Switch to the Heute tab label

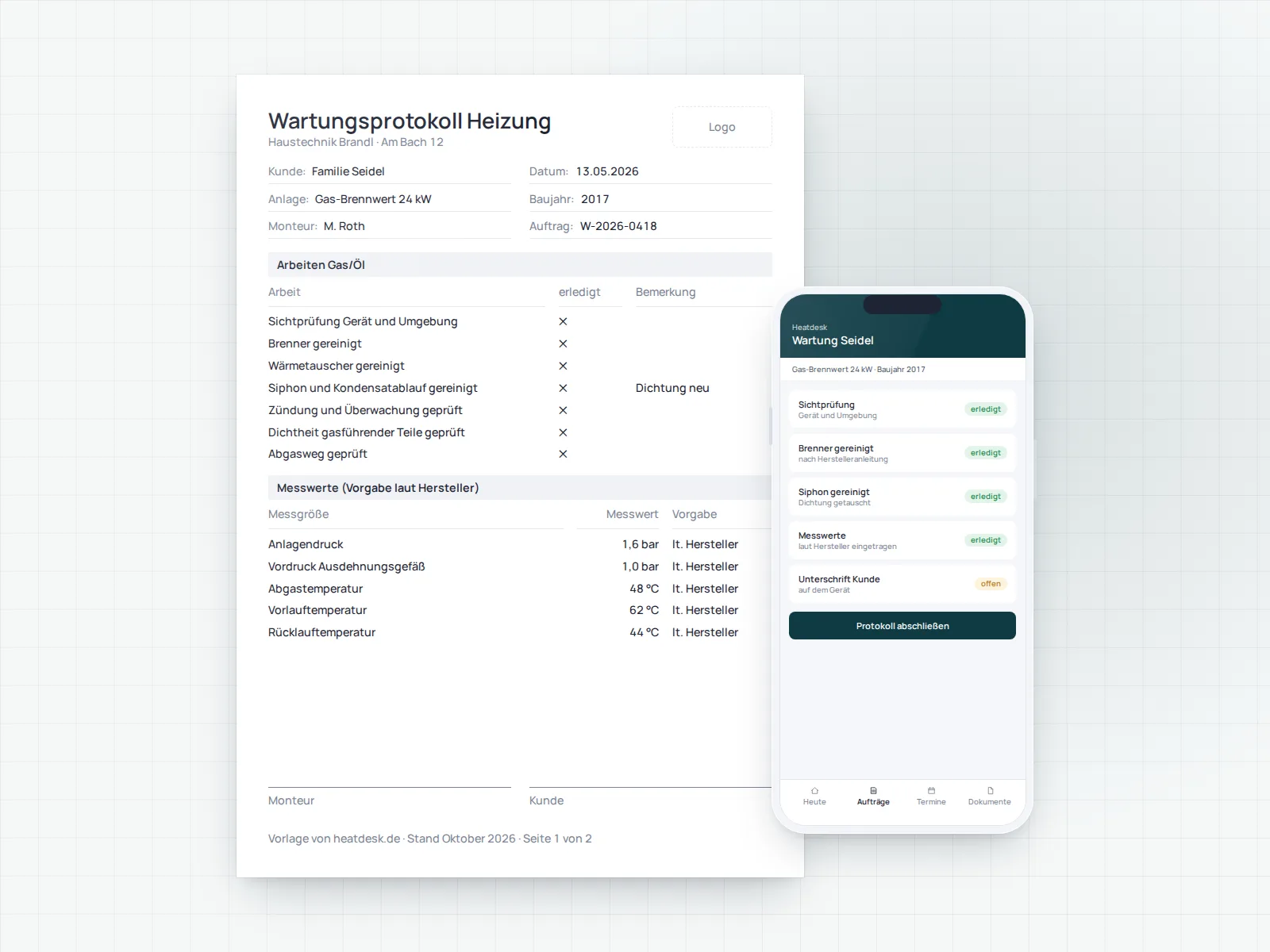pos(814,802)
